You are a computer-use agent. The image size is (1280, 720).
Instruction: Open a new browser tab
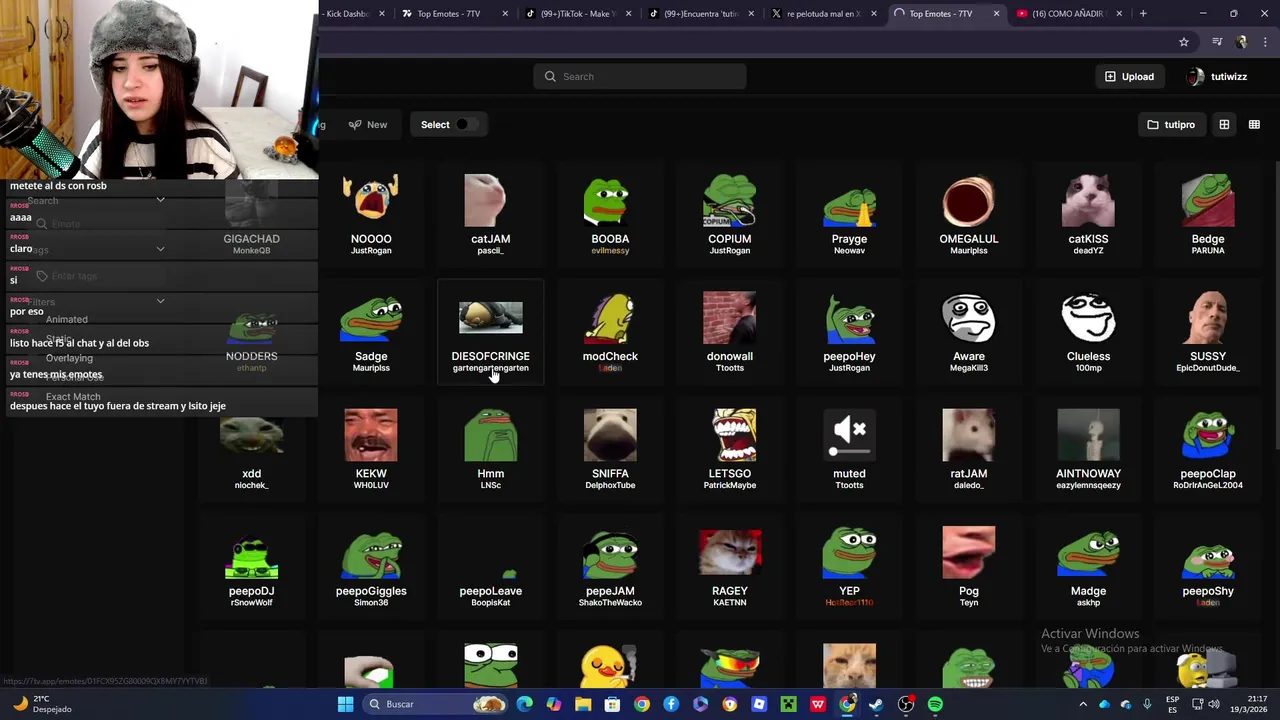[x=1143, y=14]
